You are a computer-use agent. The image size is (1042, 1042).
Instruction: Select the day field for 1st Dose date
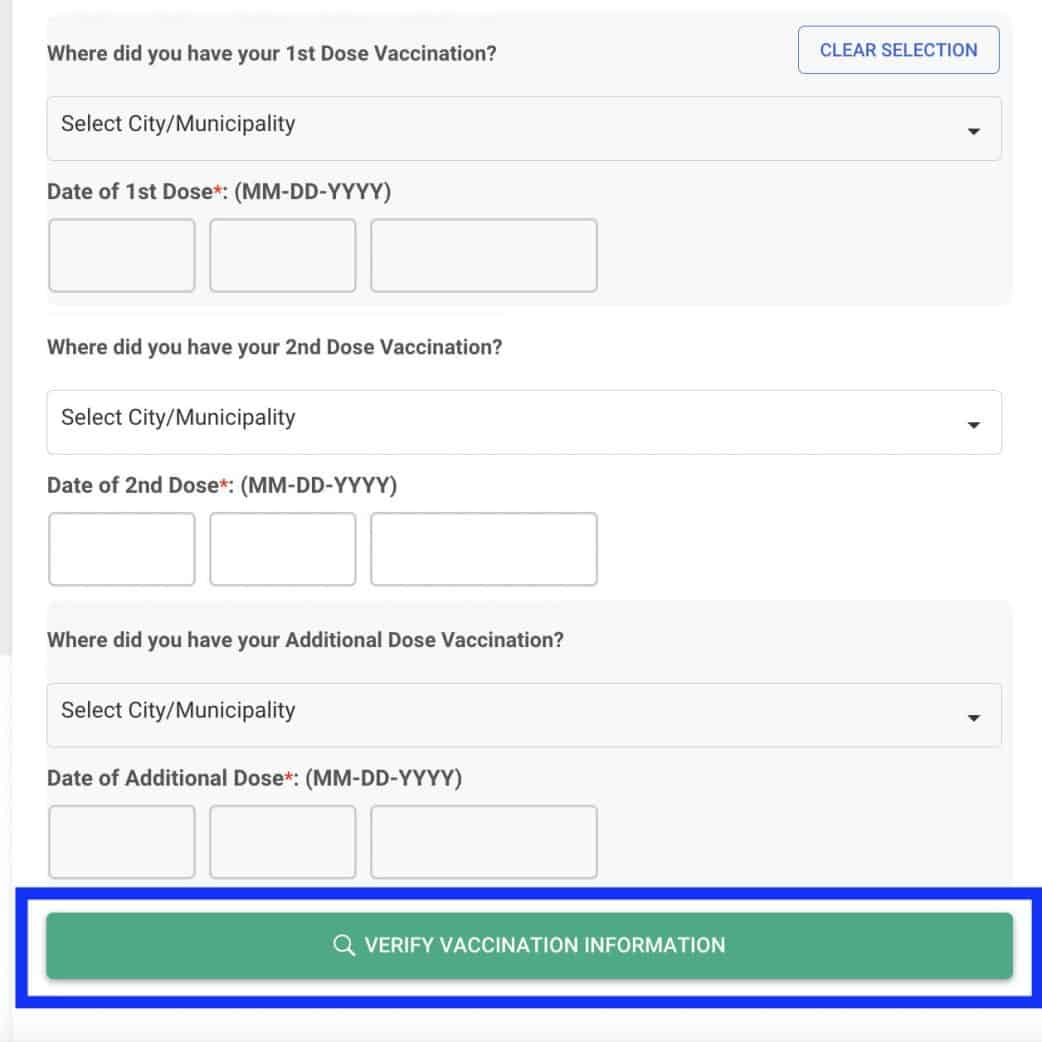click(282, 256)
